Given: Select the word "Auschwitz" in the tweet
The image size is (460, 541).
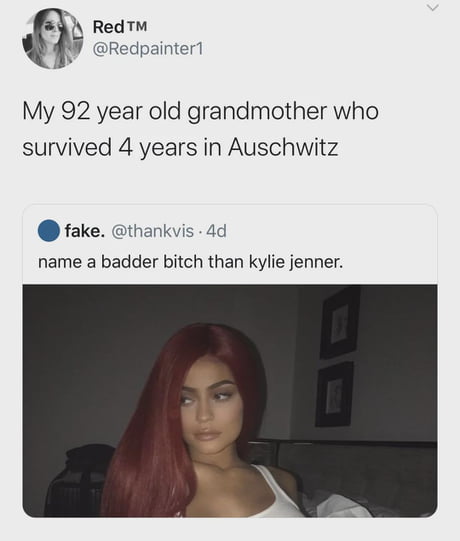Looking at the screenshot, I should point(283,147).
